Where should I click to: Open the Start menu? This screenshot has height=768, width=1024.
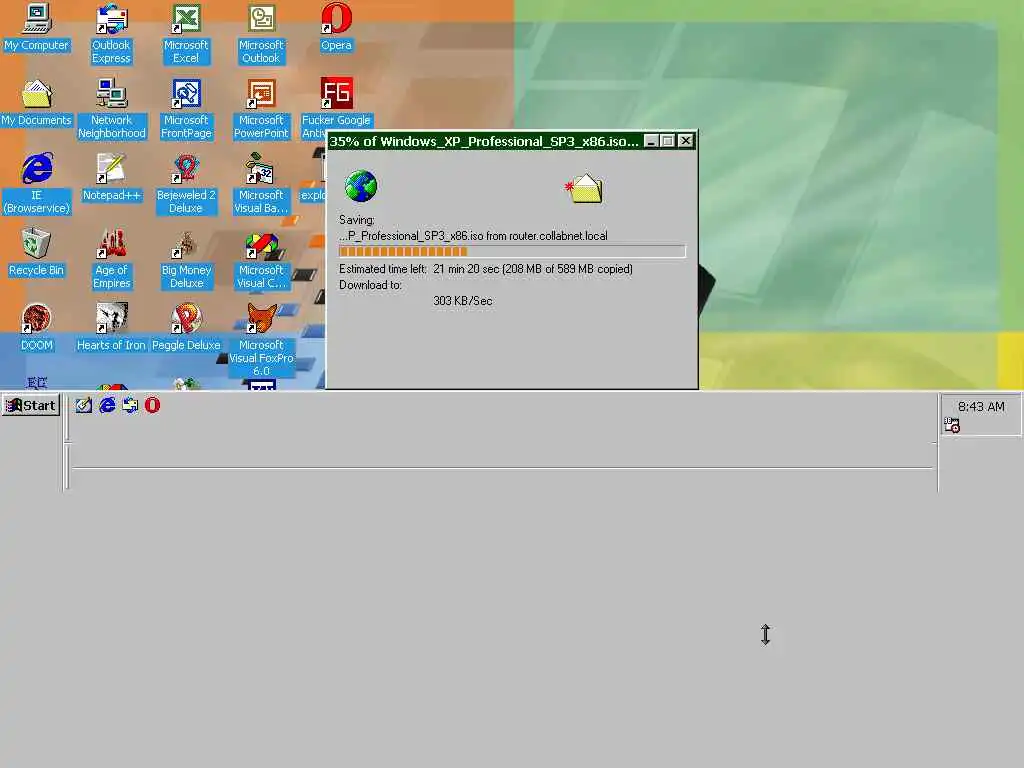tap(31, 406)
